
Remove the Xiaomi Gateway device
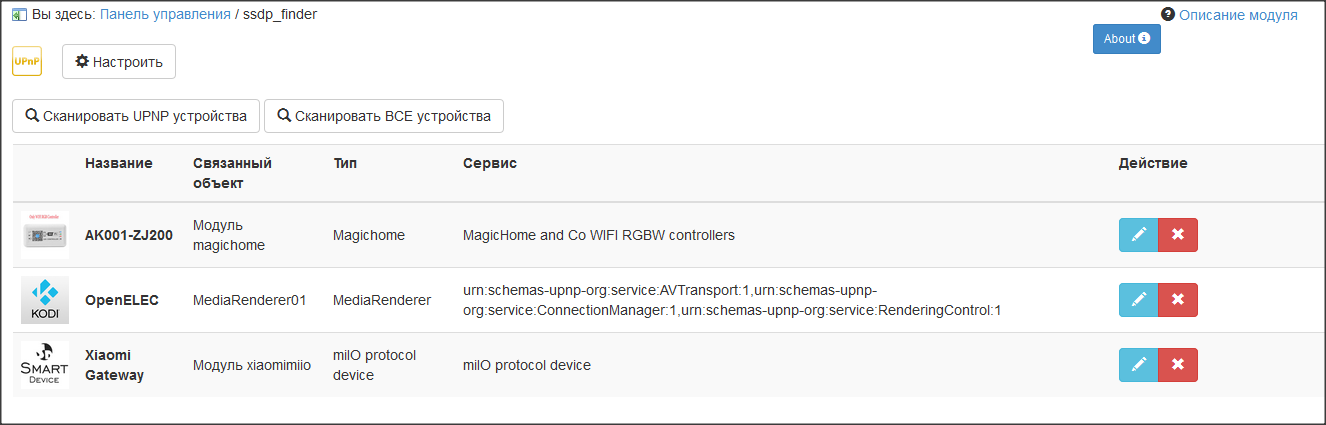[1177, 365]
